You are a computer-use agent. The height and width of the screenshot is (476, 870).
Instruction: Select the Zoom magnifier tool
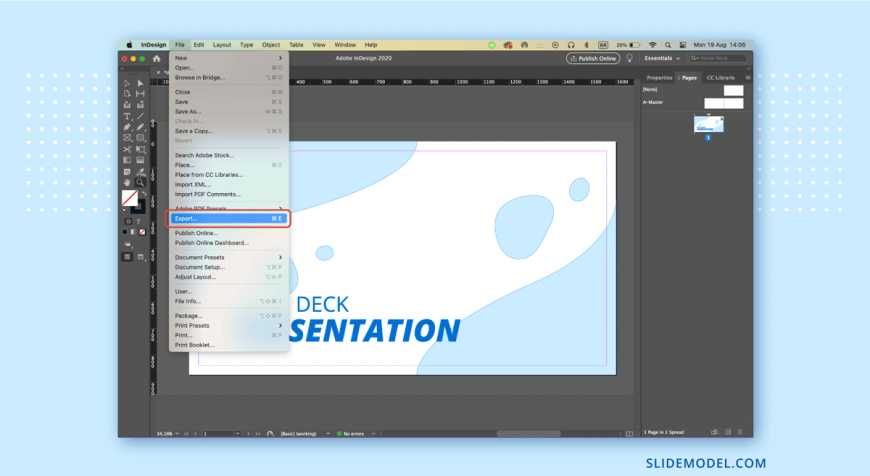pos(140,183)
